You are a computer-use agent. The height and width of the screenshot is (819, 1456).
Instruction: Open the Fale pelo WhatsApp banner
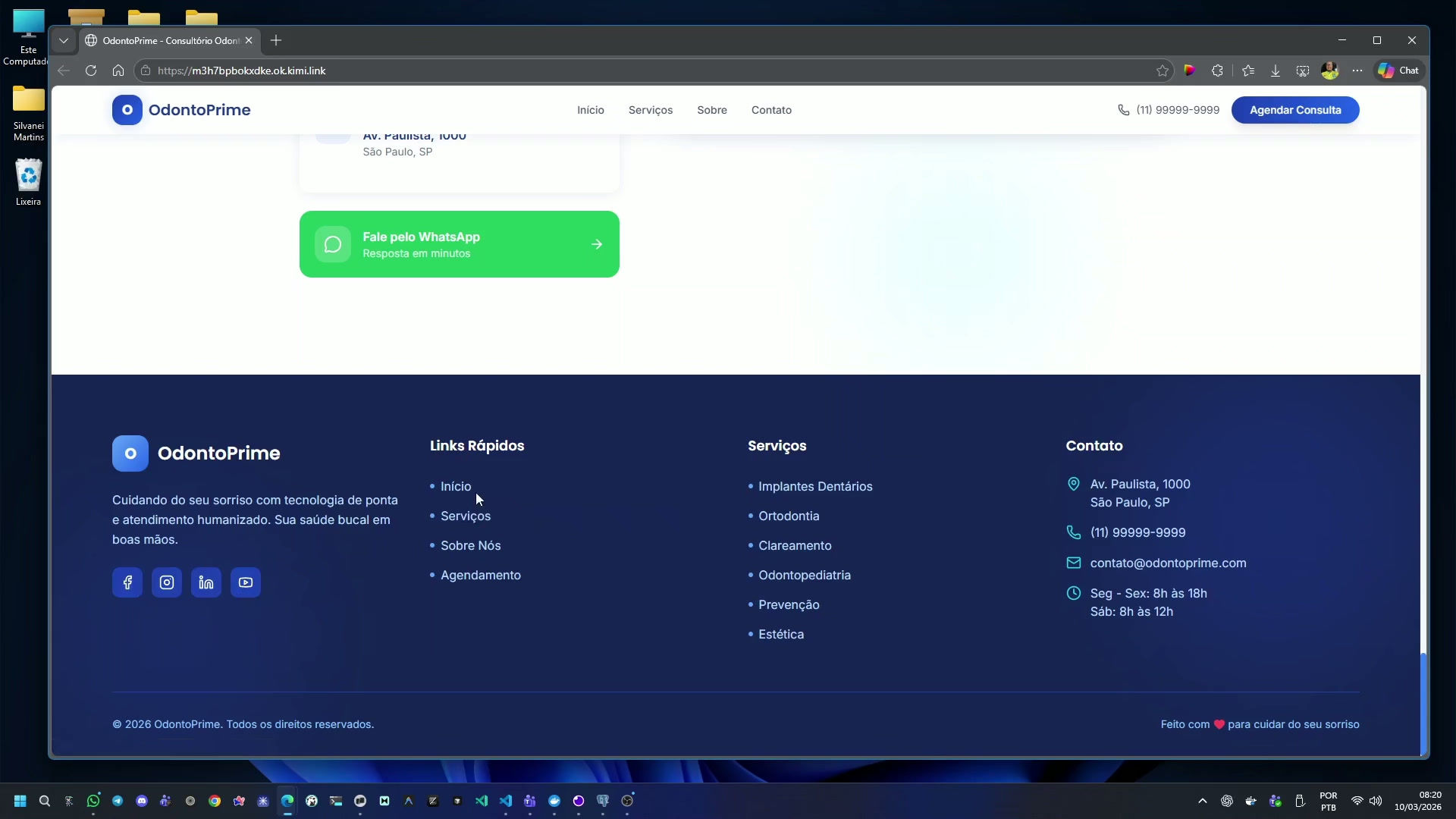[460, 244]
